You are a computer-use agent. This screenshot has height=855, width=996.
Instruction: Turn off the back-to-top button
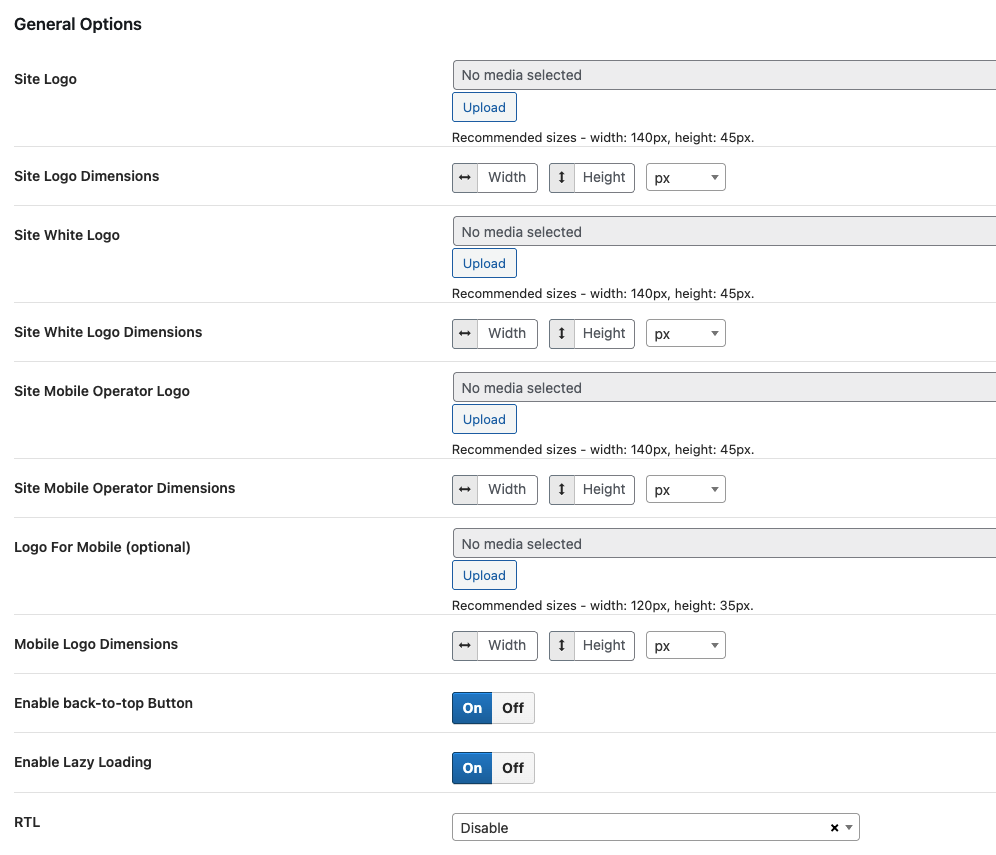[x=513, y=708]
